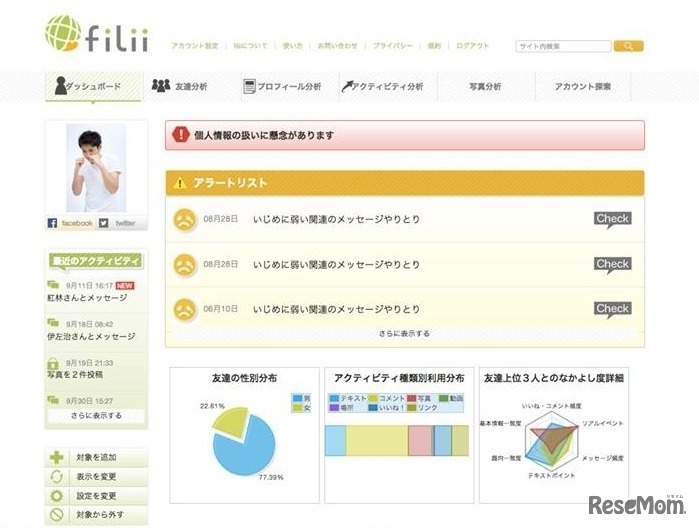699x528 pixels.
Task: Click the dashboard person icon
Action: click(x=60, y=85)
